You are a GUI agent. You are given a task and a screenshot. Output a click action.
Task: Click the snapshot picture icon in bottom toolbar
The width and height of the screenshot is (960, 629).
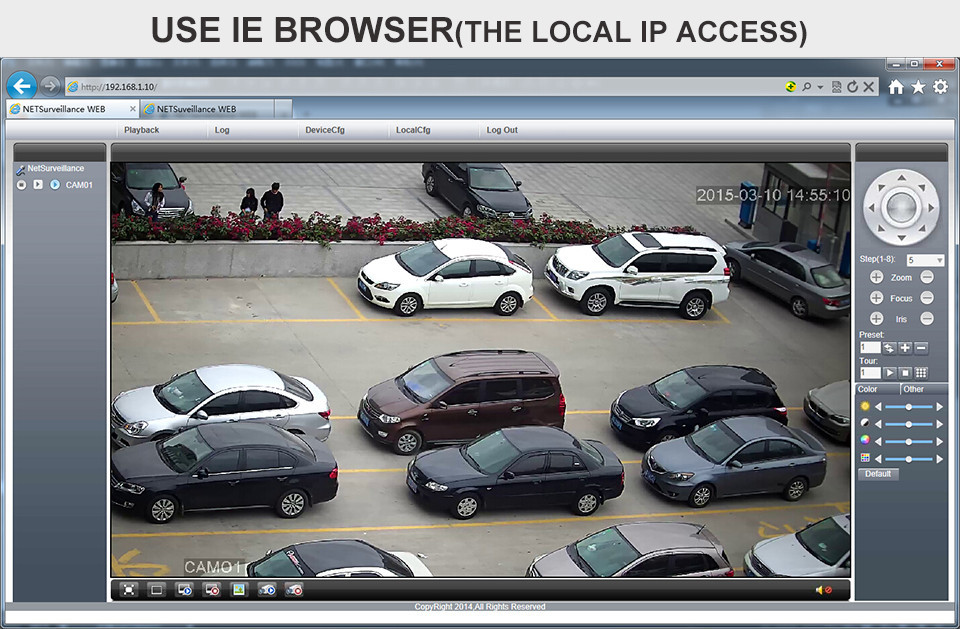click(x=239, y=590)
